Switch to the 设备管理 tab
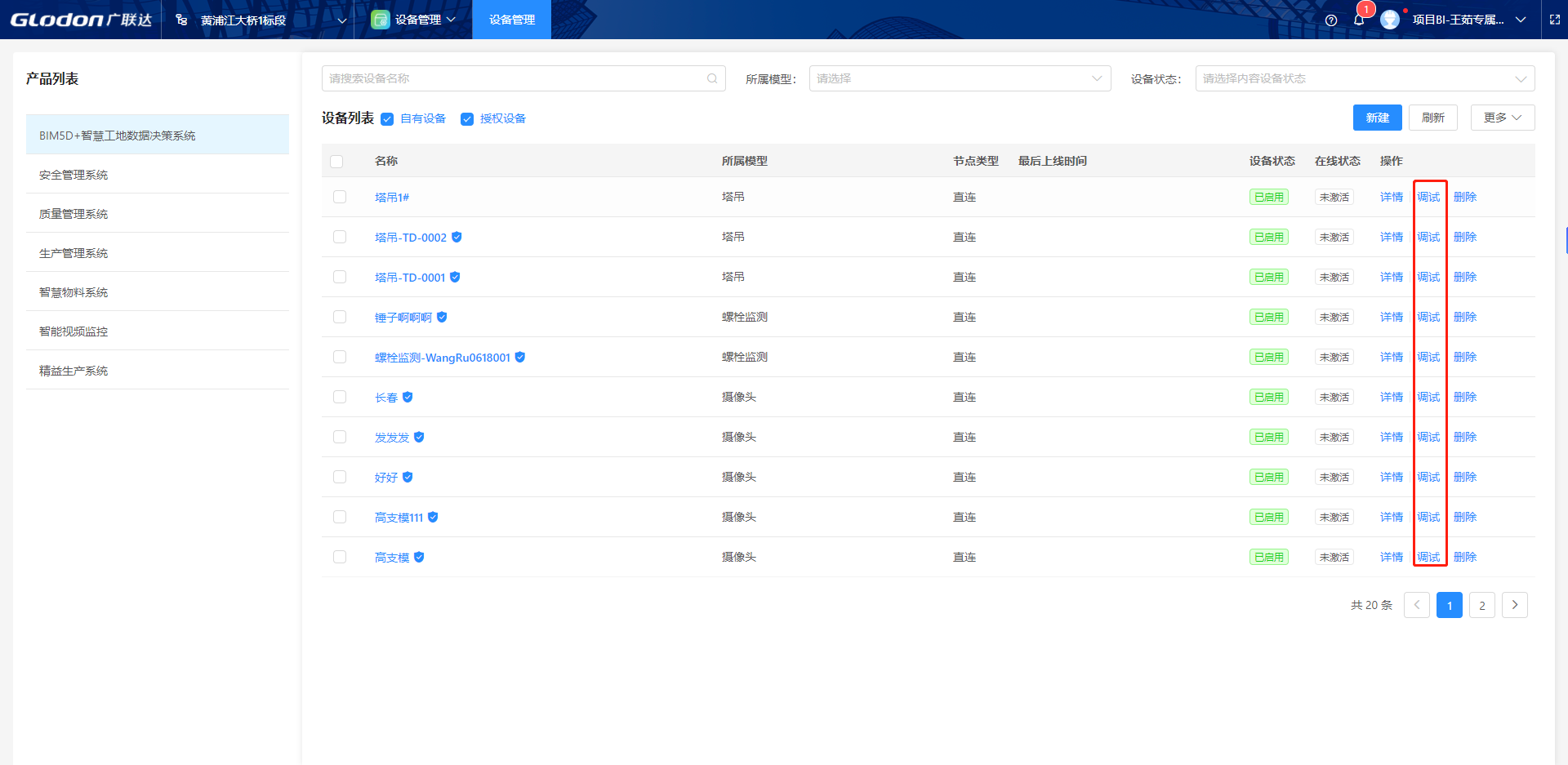Image resolution: width=1568 pixels, height=765 pixels. click(x=511, y=20)
